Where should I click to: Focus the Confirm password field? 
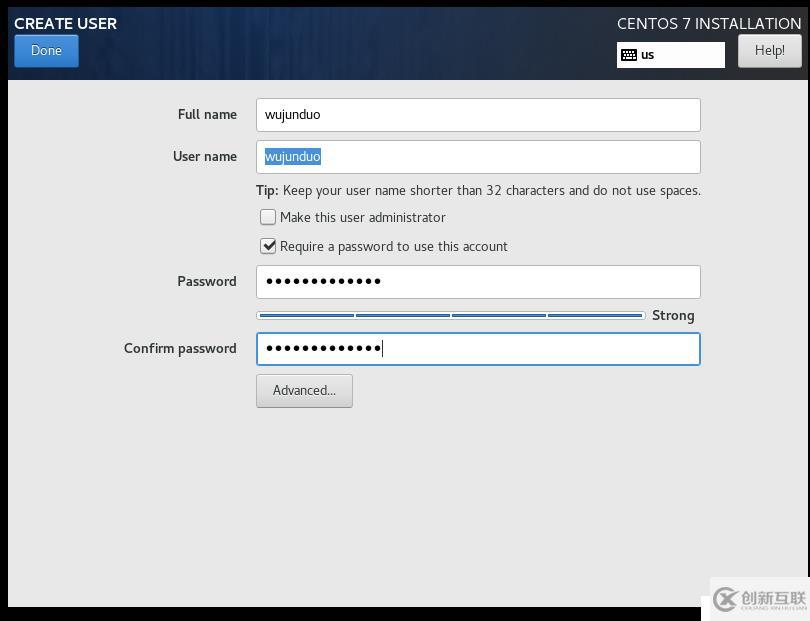click(x=477, y=348)
